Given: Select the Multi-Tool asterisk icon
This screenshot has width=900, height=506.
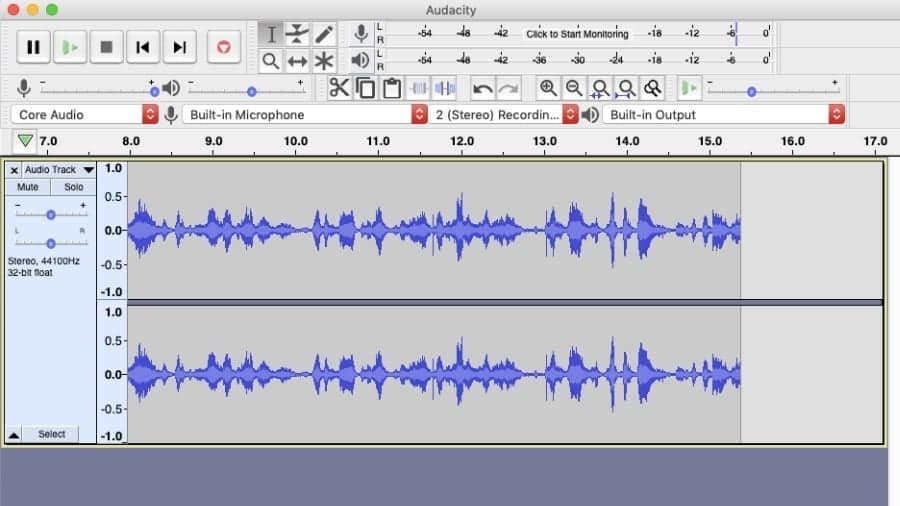Looking at the screenshot, I should [x=324, y=61].
